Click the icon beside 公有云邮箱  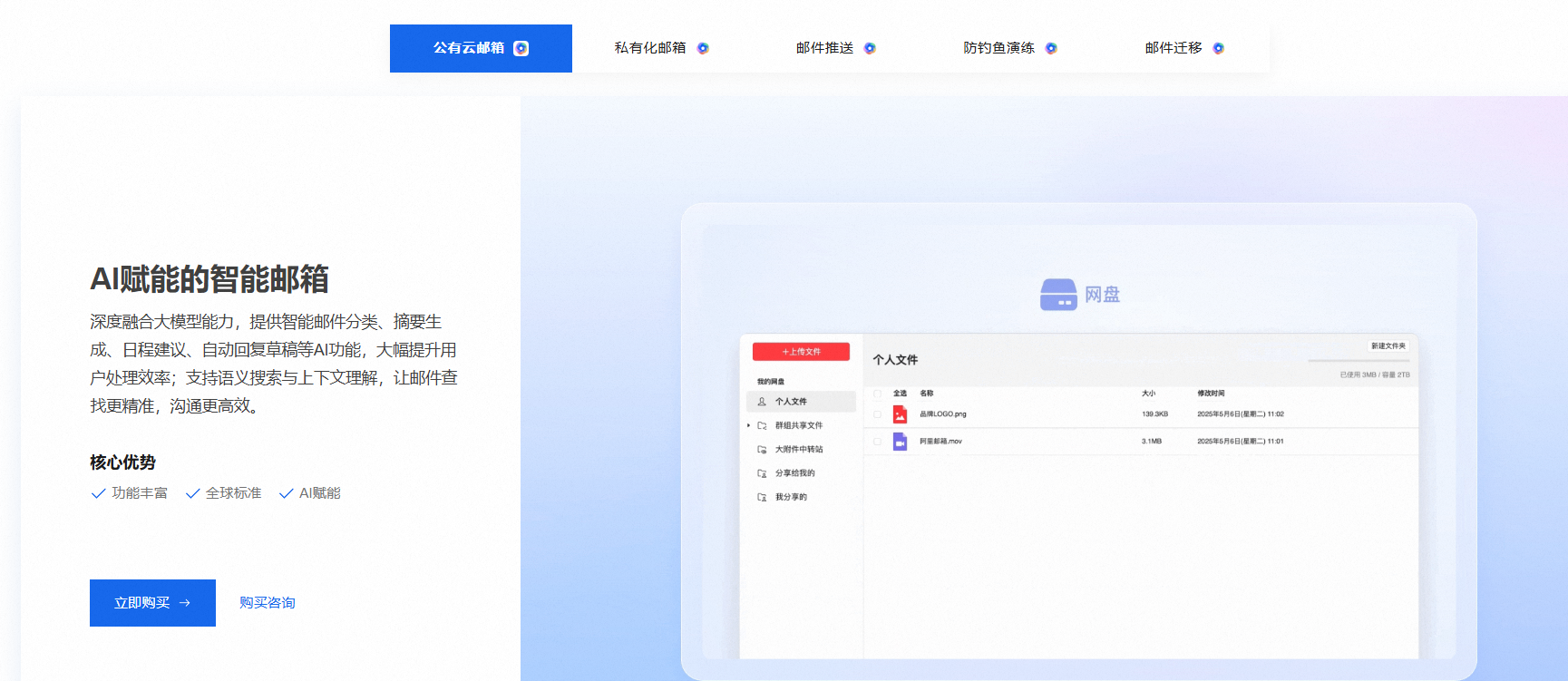pos(521,48)
